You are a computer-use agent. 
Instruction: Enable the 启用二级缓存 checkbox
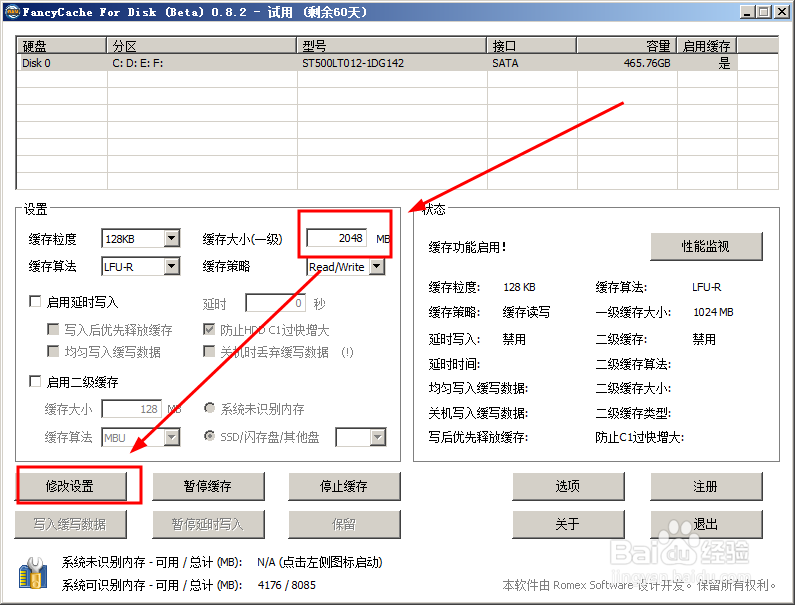click(35, 381)
